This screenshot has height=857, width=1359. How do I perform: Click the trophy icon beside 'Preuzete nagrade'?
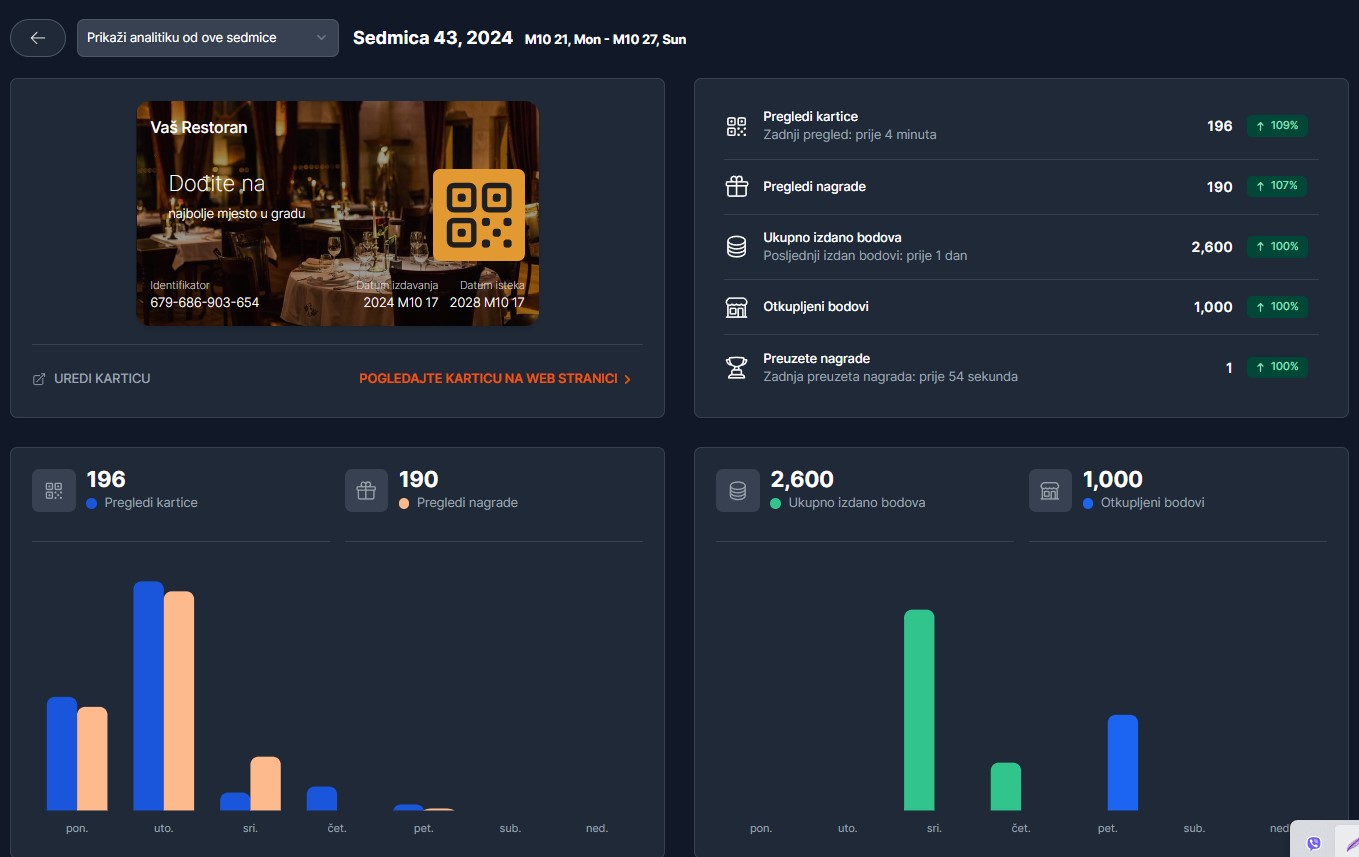736,367
